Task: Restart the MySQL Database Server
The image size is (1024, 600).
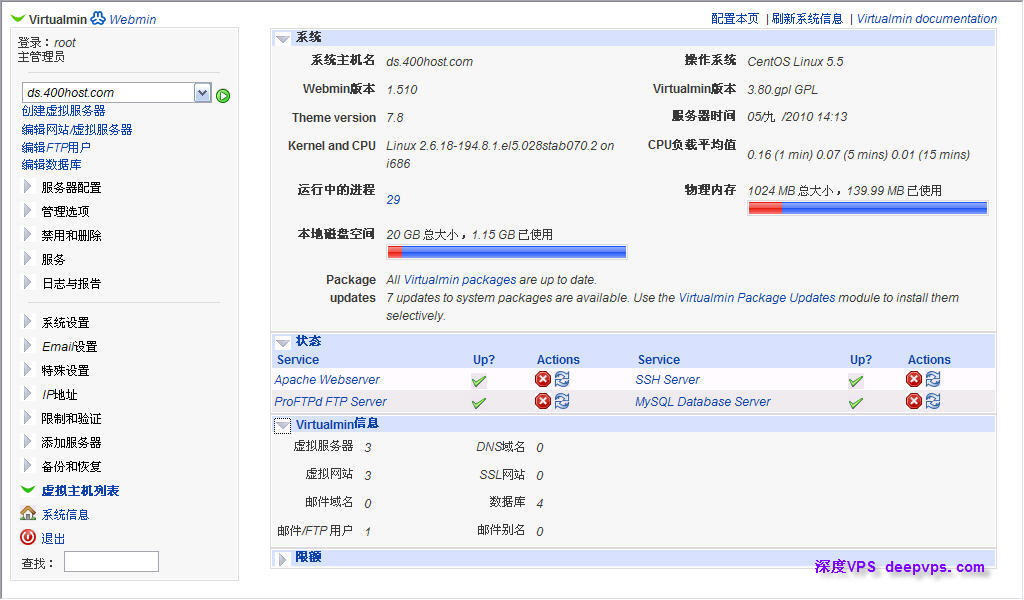Action: (x=933, y=401)
